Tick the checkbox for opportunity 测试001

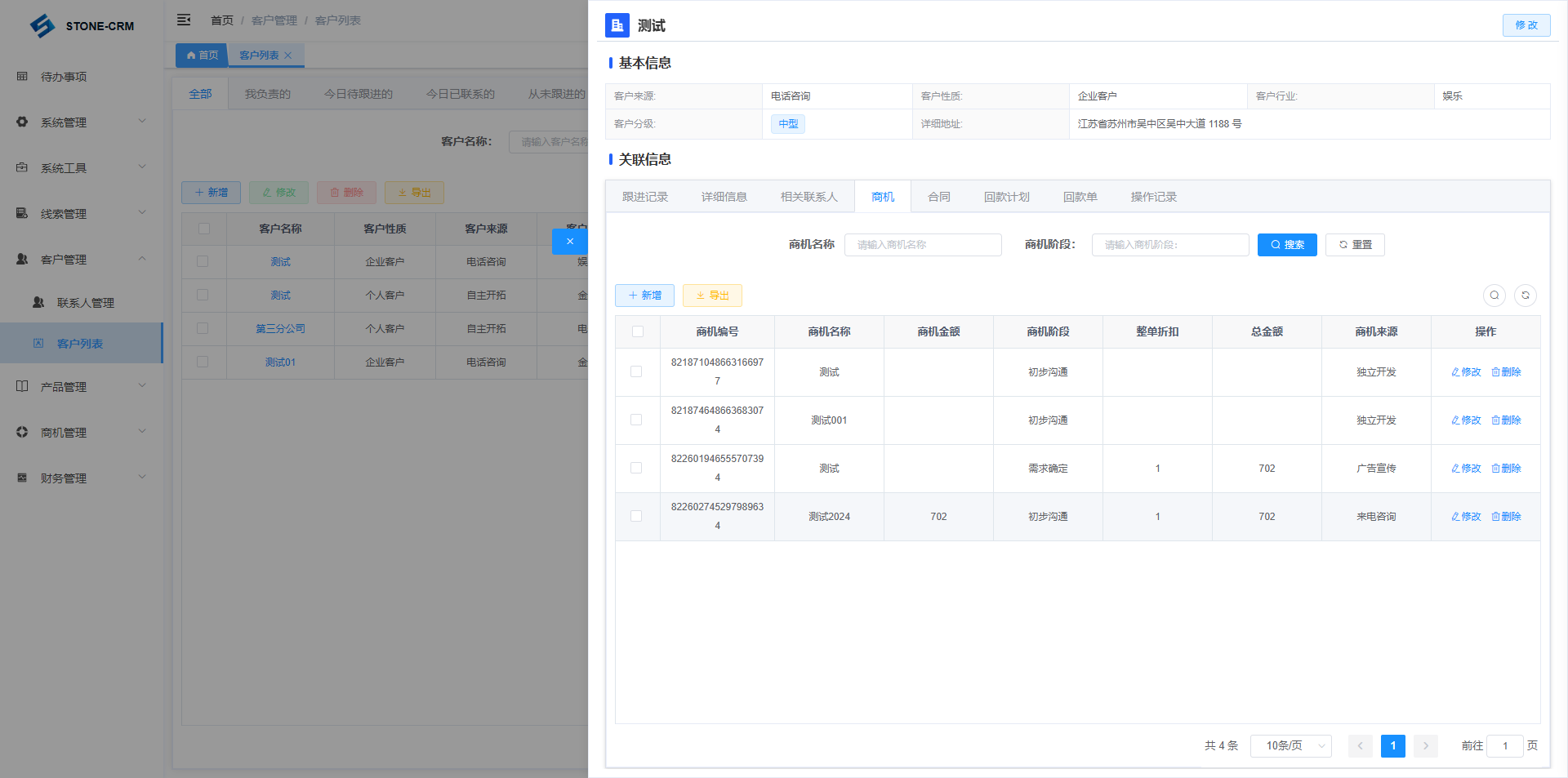[636, 420]
